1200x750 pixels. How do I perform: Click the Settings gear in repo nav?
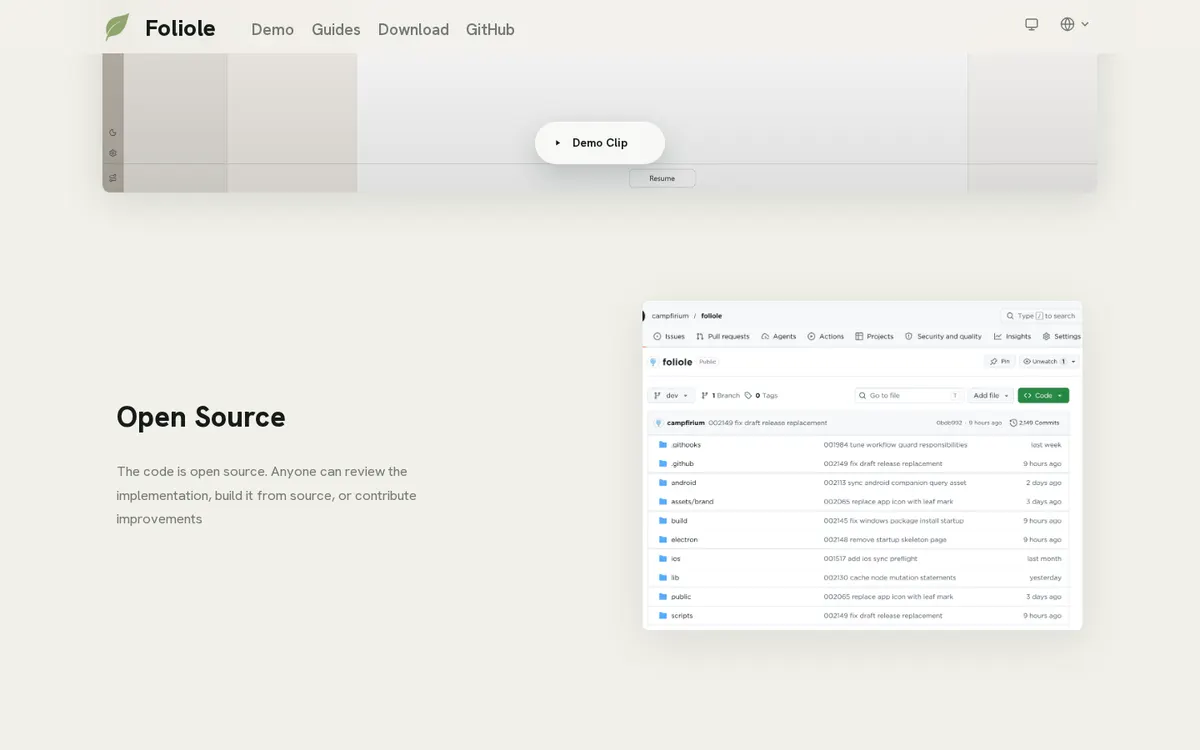tap(1046, 337)
